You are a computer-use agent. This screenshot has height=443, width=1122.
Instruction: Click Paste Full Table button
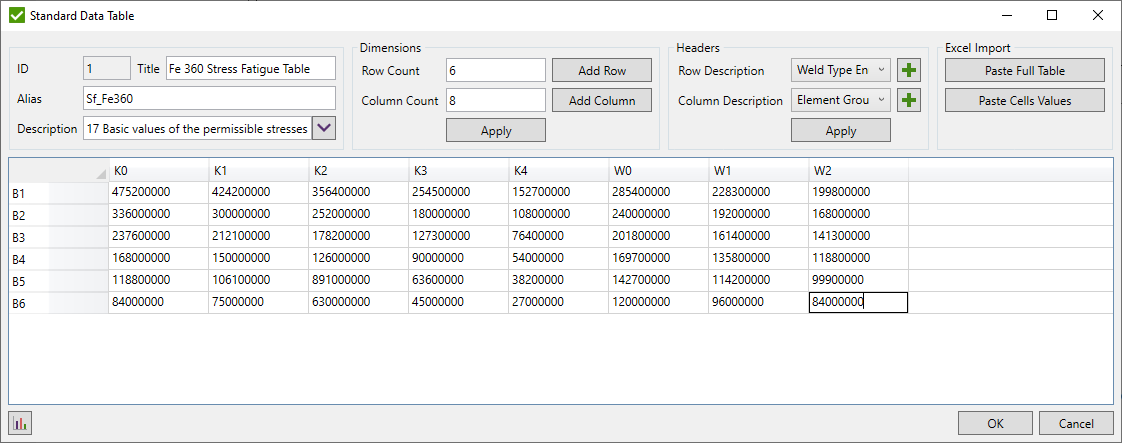[x=1024, y=71]
